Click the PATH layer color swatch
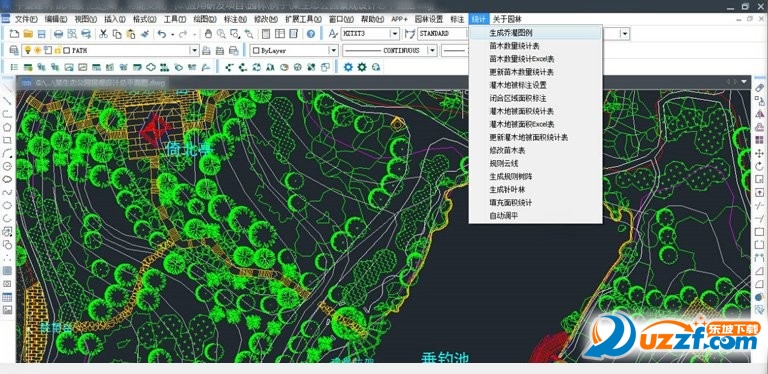Screen dimensions: 768x374 tap(66, 50)
